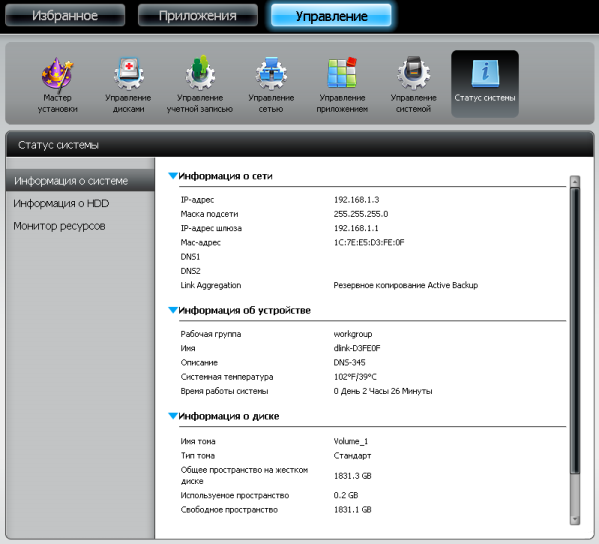
Task: Open Монитор ресурсов in sidebar
Action: point(59,226)
